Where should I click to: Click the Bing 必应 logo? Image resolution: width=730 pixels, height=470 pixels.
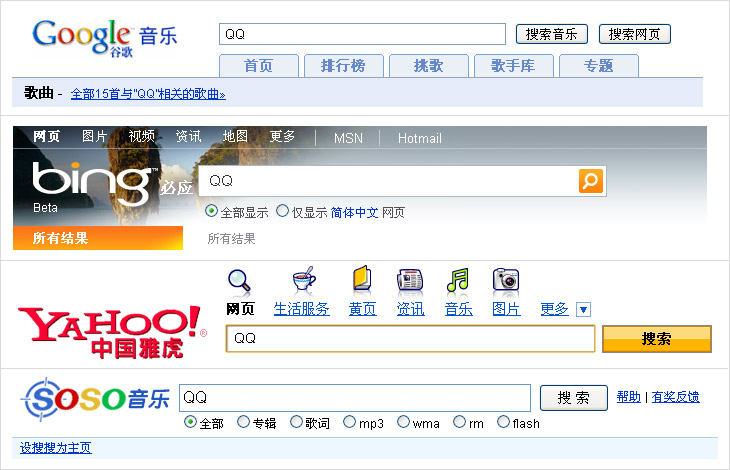[x=112, y=184]
